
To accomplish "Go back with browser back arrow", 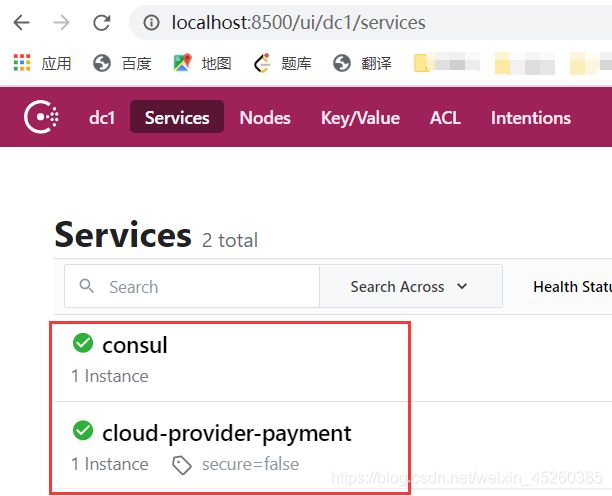I will pos(21,23).
